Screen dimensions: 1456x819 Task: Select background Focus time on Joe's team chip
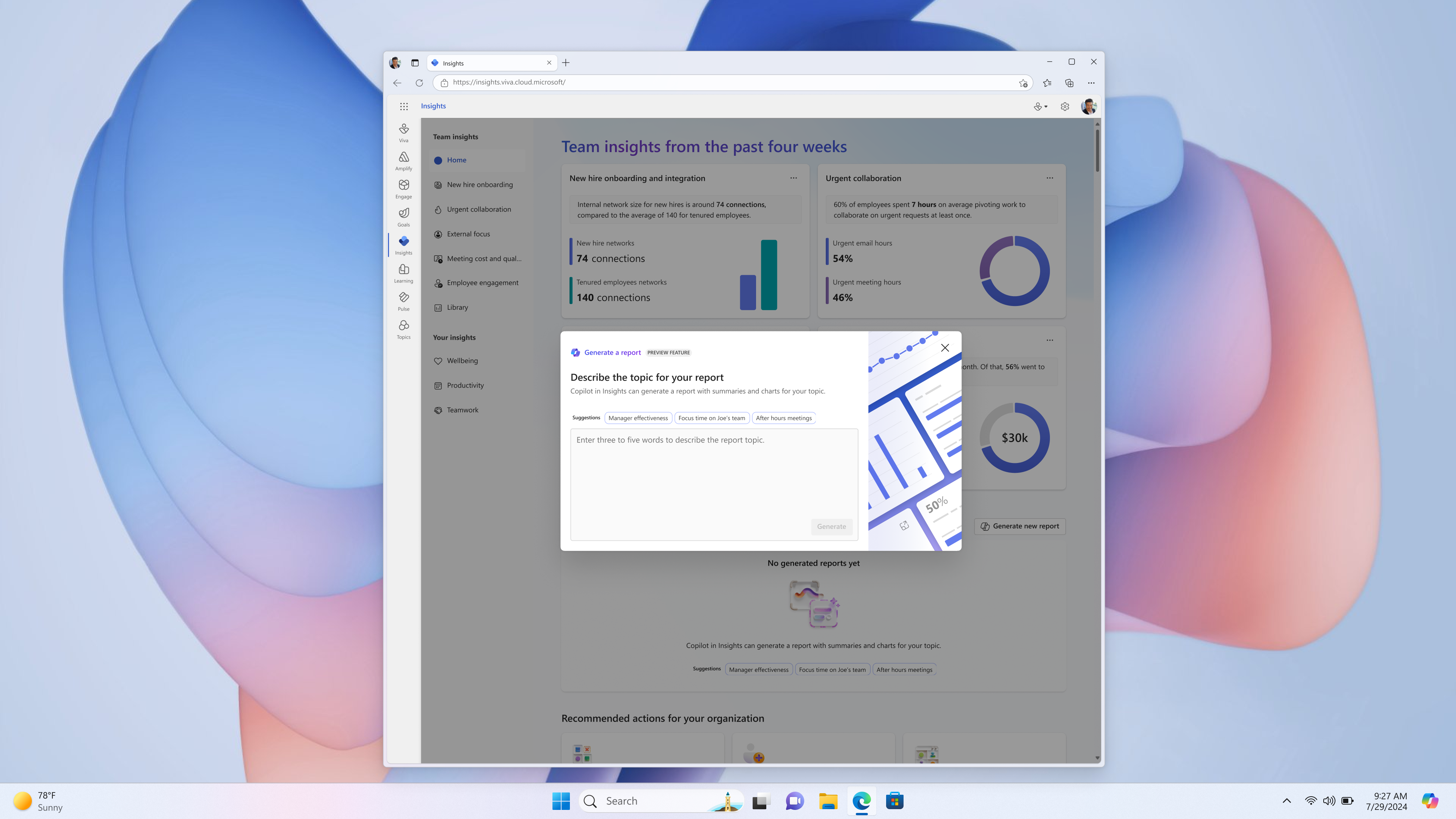point(832,670)
